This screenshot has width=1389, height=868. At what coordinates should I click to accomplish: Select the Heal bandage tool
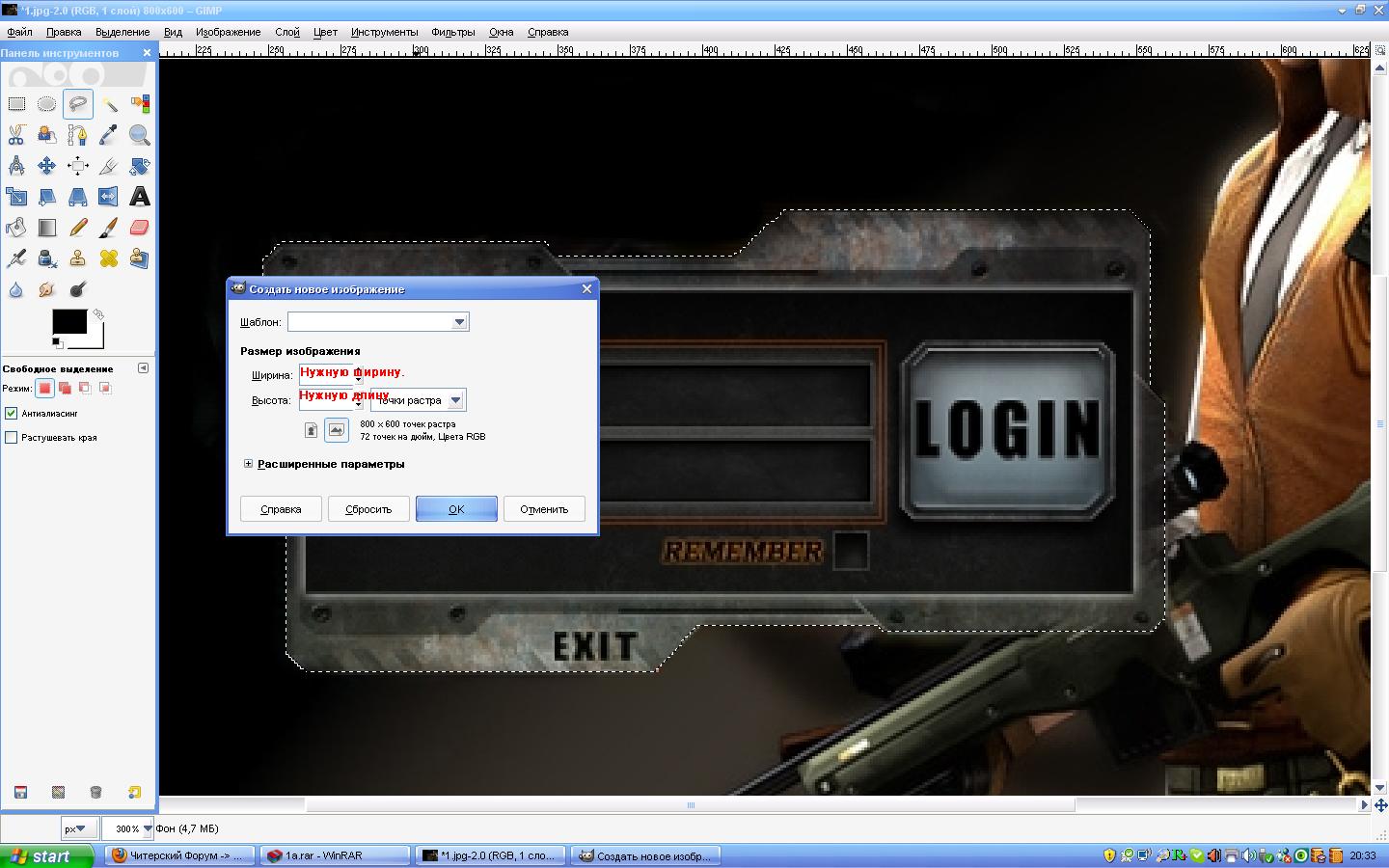(x=109, y=258)
